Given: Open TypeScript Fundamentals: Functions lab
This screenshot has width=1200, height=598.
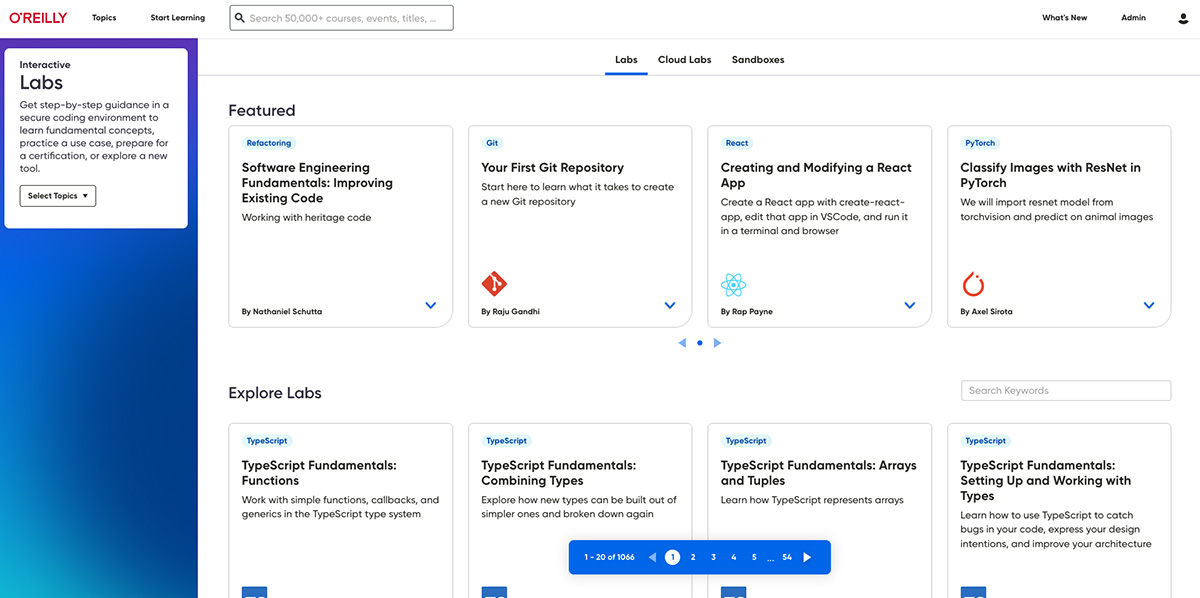Looking at the screenshot, I should pyautogui.click(x=319, y=473).
